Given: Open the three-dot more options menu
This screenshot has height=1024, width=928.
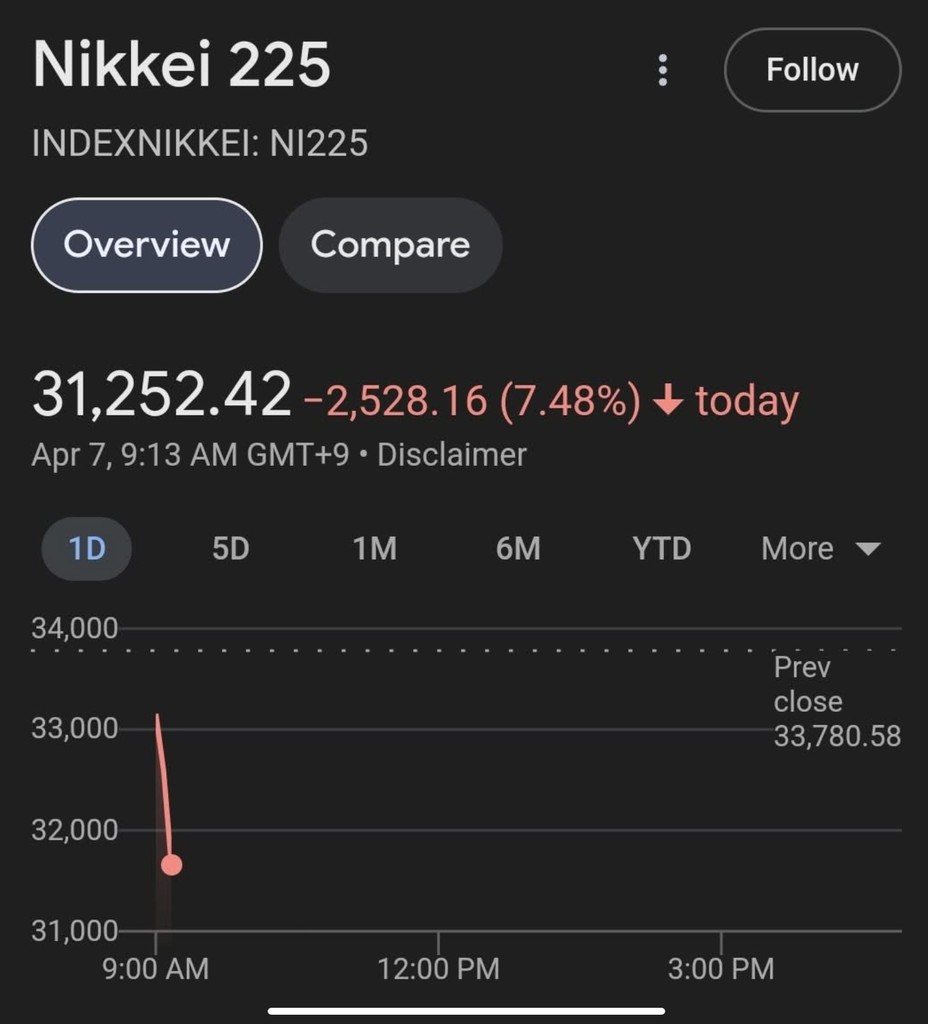Looking at the screenshot, I should coord(662,70).
